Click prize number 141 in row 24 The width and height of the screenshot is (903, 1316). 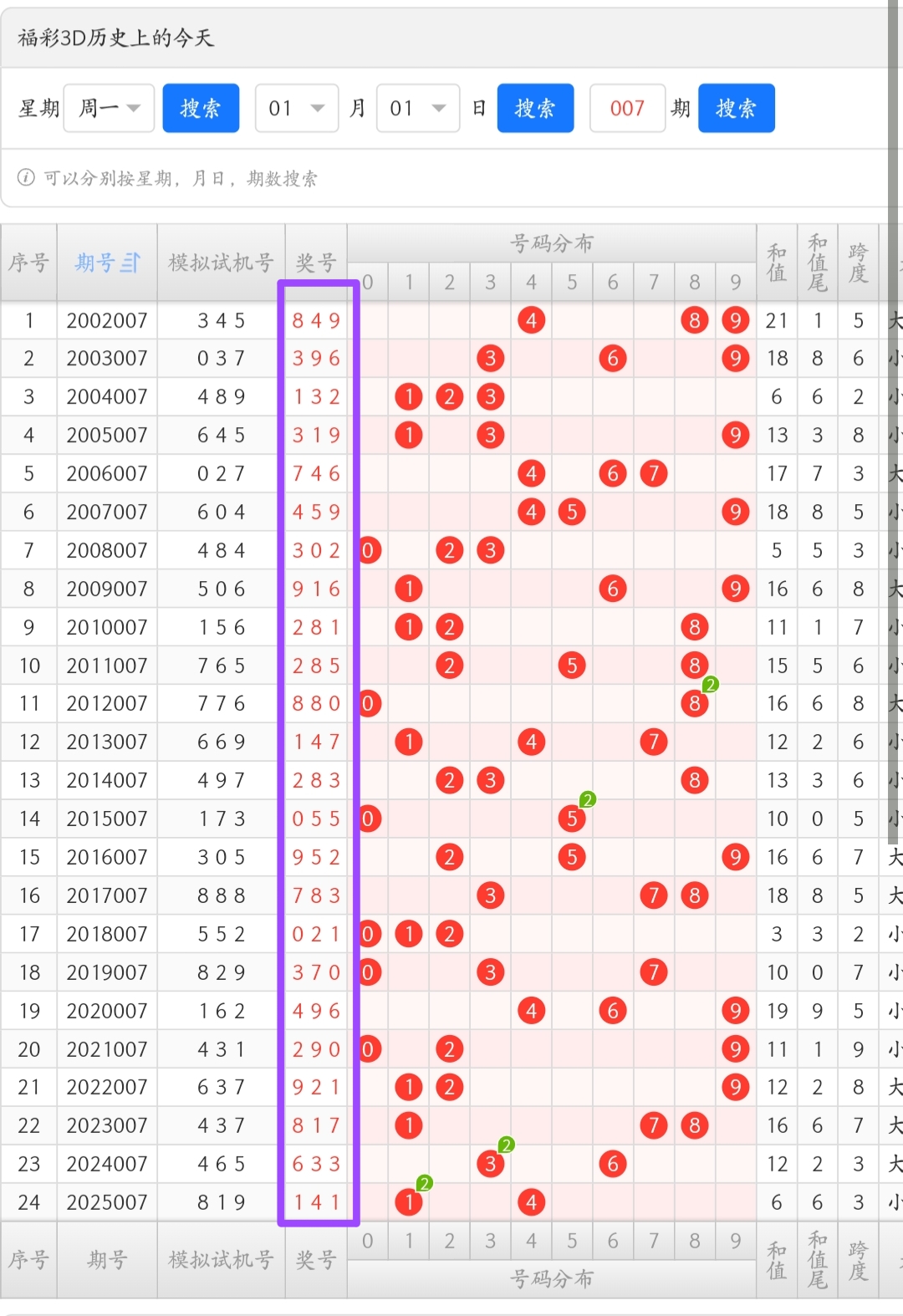(316, 1202)
